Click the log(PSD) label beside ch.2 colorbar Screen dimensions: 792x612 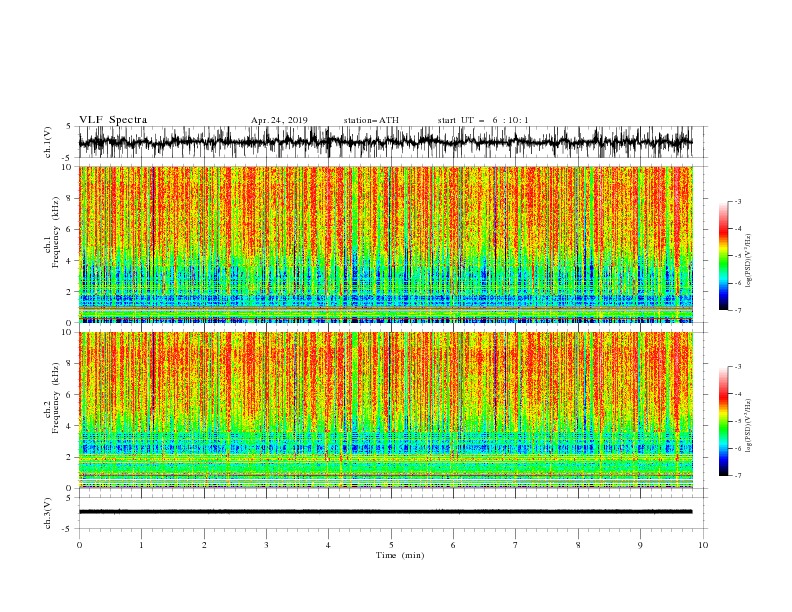(749, 425)
